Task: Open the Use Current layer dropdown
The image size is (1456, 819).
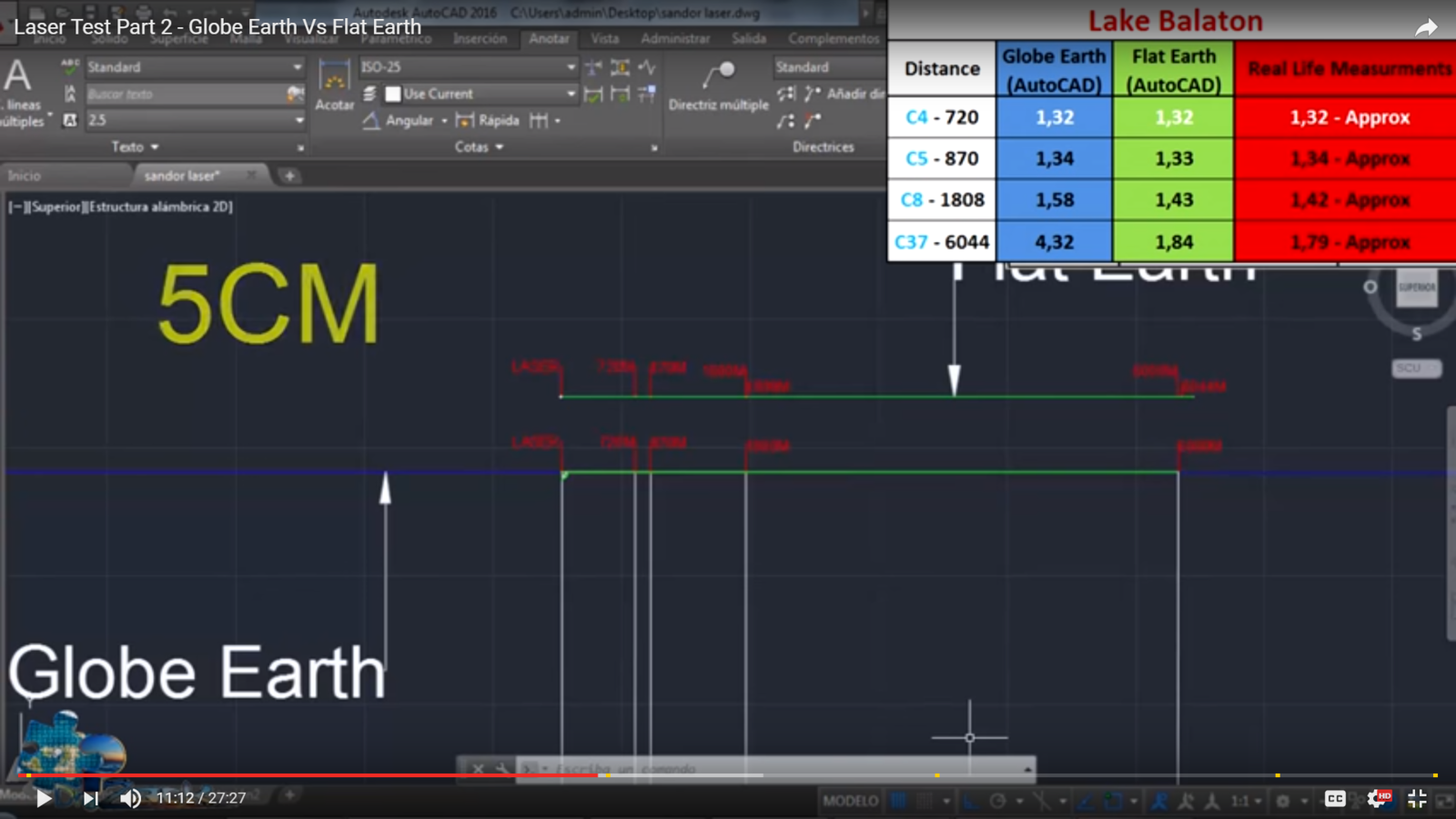Action: point(570,94)
